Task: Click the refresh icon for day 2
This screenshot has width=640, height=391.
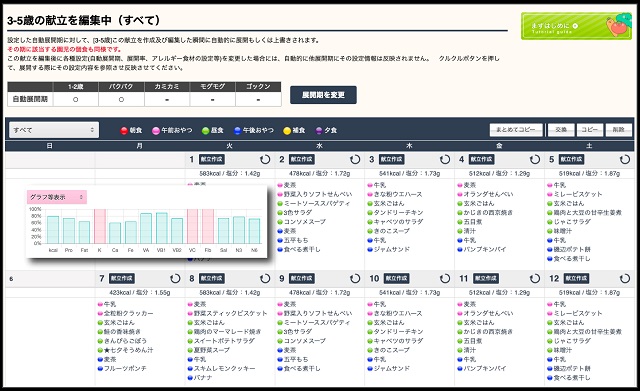Action: point(355,160)
